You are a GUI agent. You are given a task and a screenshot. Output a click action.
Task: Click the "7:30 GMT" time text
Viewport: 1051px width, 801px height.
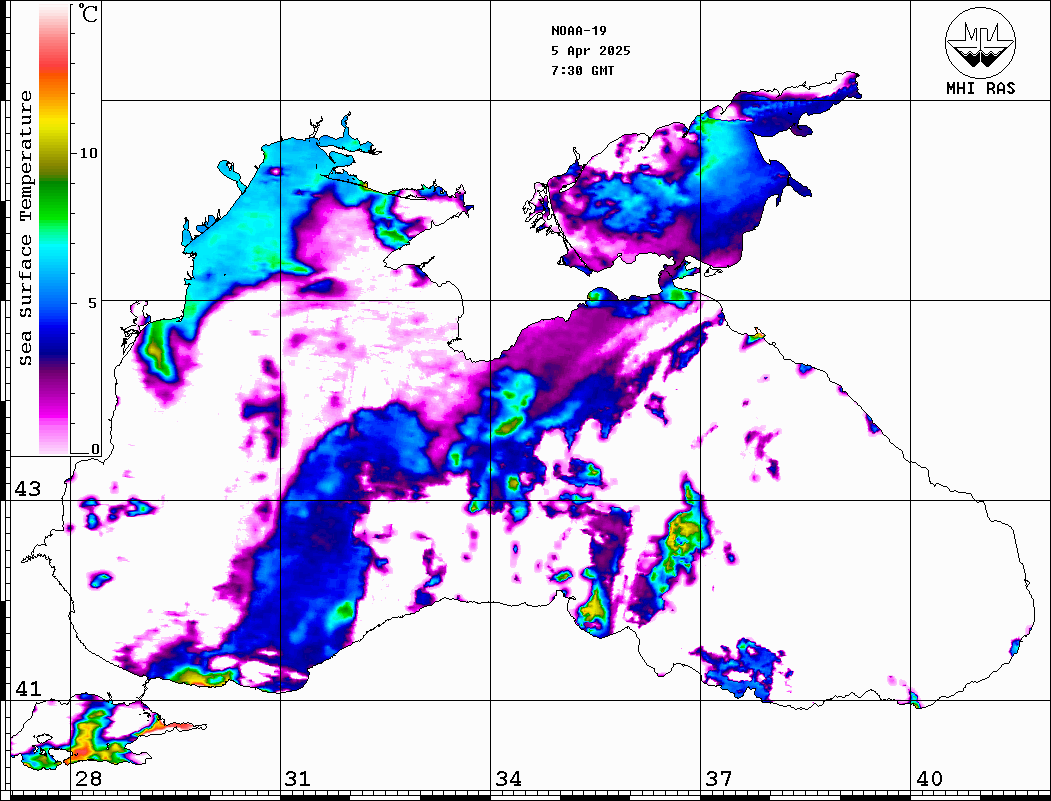coord(582,70)
